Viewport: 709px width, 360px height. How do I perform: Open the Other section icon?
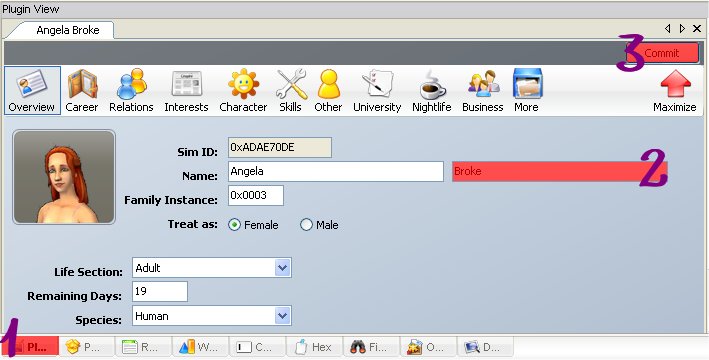click(x=328, y=90)
